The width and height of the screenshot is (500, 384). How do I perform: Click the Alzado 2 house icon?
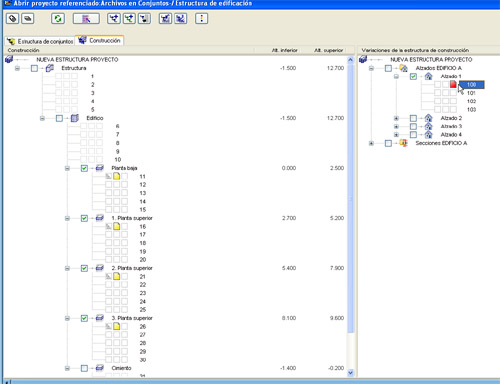428,118
